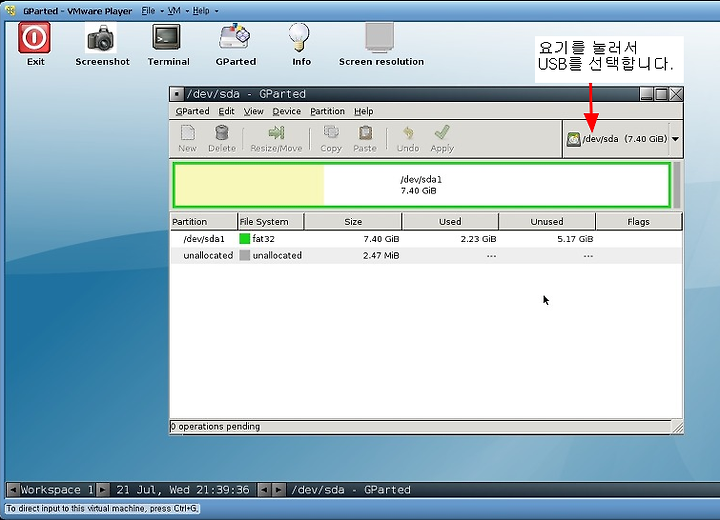Click the 2.47 MiB size cell
720x520 pixels.
point(381,255)
